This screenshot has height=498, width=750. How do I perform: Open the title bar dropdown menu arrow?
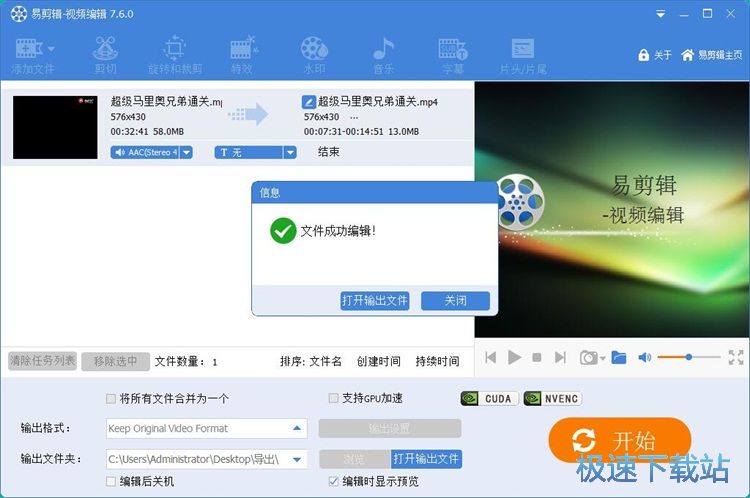(661, 14)
